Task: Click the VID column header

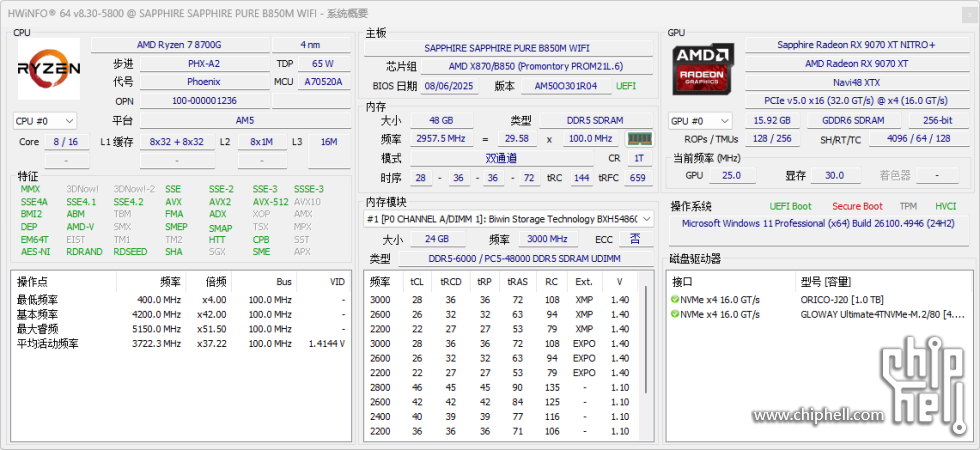Action: tap(322, 282)
